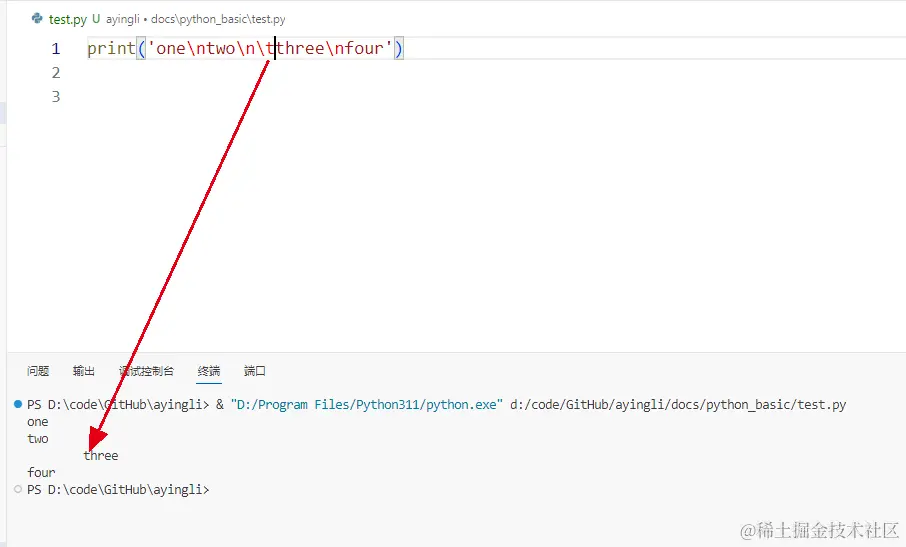Click terminal output line 'three'
This screenshot has height=547, width=906.
click(x=101, y=456)
